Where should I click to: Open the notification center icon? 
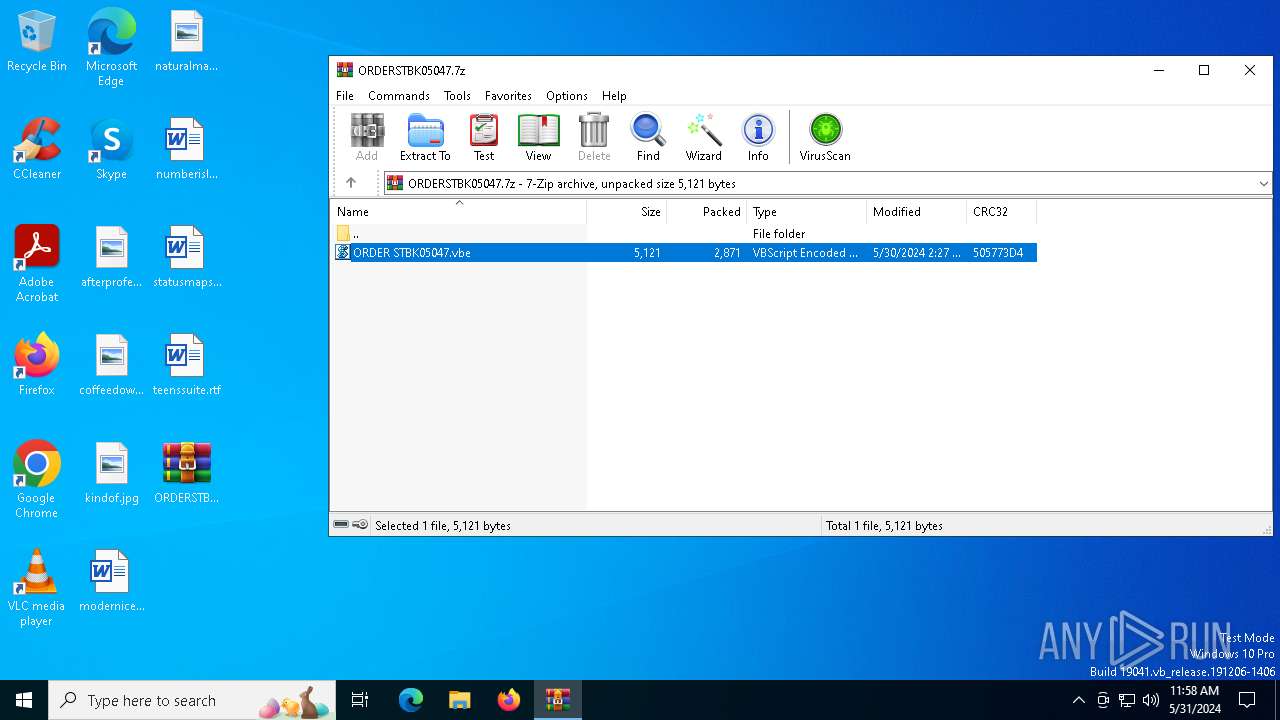(x=1247, y=700)
